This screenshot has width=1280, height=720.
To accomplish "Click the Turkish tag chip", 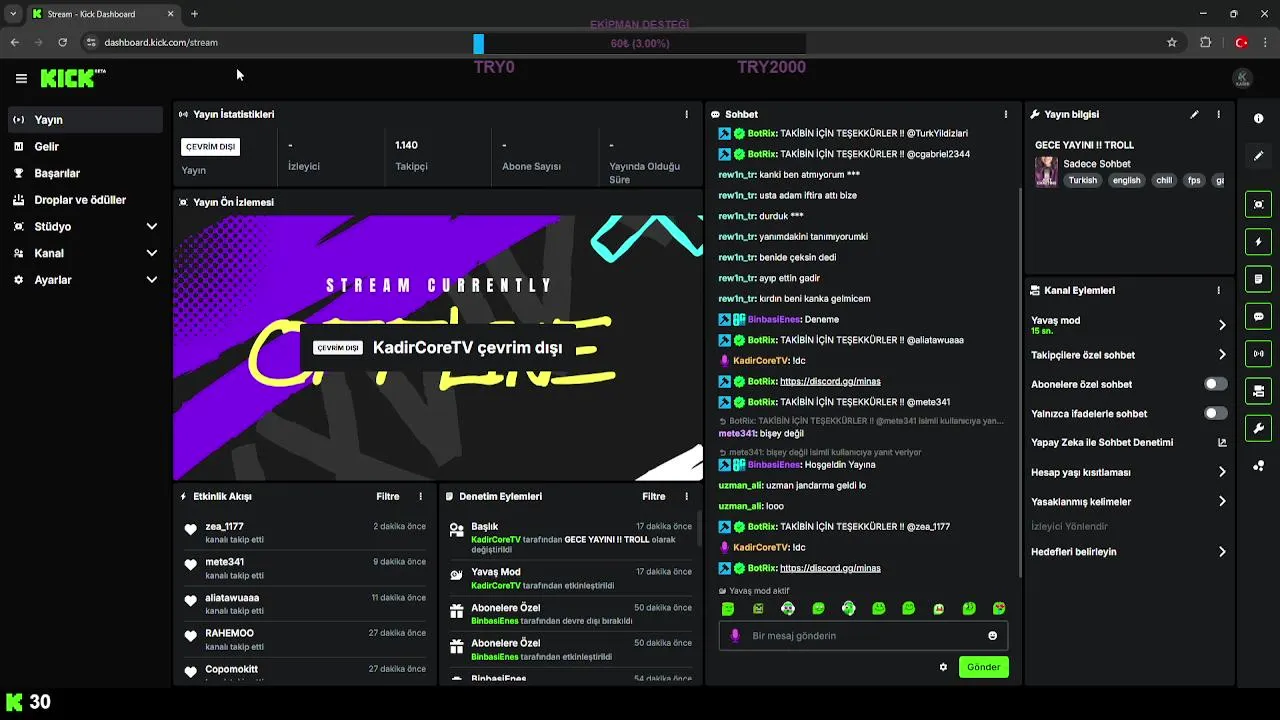I will point(1082,181).
